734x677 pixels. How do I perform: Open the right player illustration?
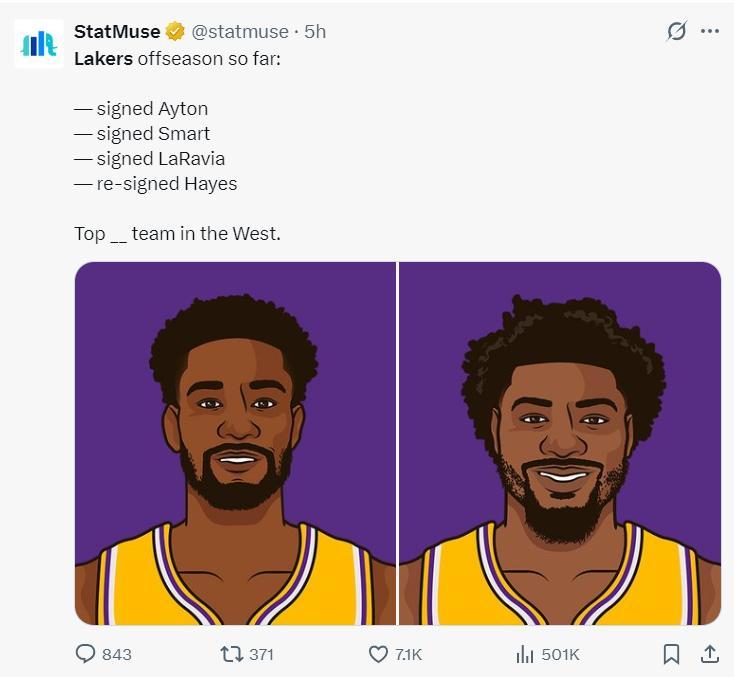pos(560,443)
